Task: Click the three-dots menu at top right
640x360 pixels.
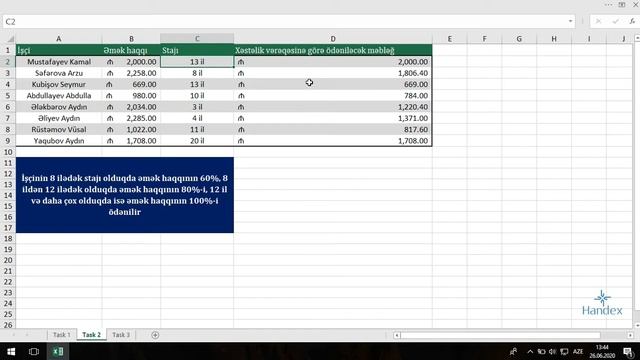Action: 608,4
